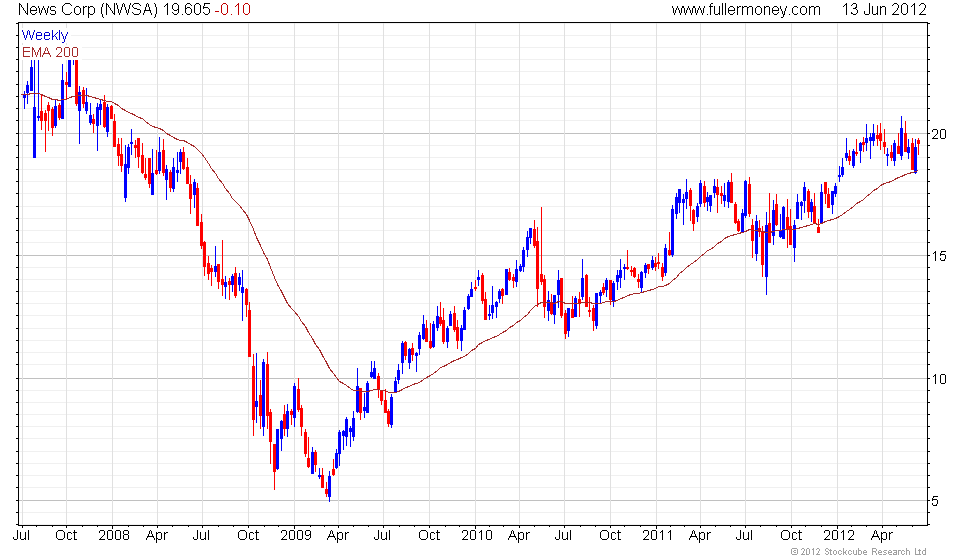Click the '5' price axis label
This screenshot has height=560, width=980.
pyautogui.click(x=935, y=501)
